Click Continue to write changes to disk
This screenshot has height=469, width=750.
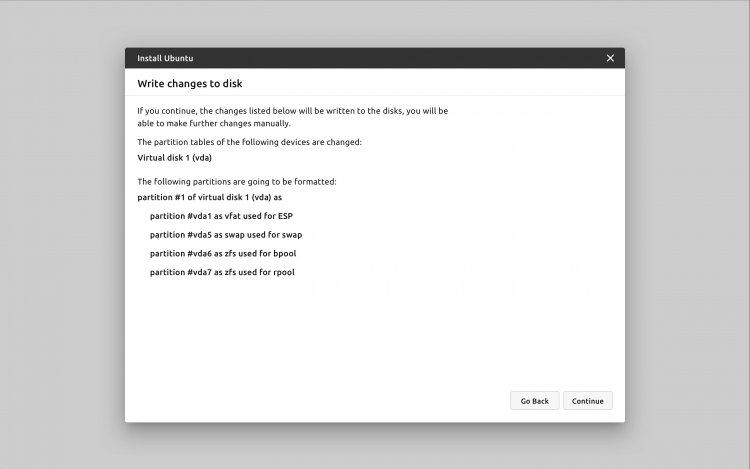pyautogui.click(x=587, y=401)
